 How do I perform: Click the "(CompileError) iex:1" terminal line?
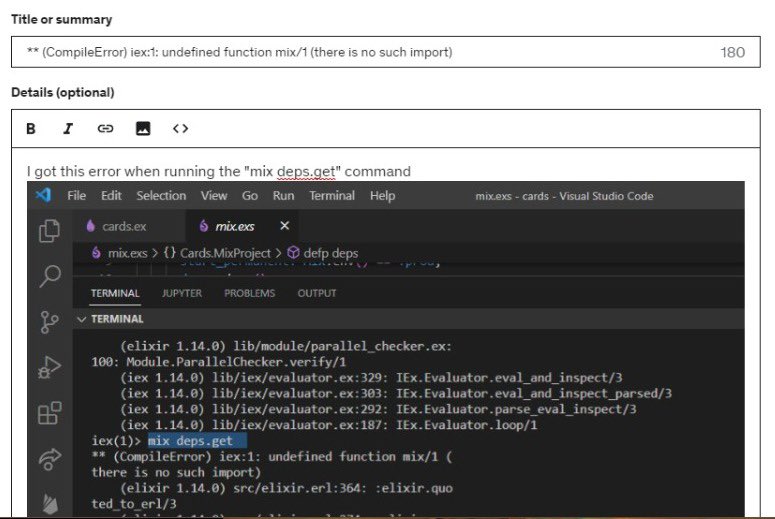point(271,456)
